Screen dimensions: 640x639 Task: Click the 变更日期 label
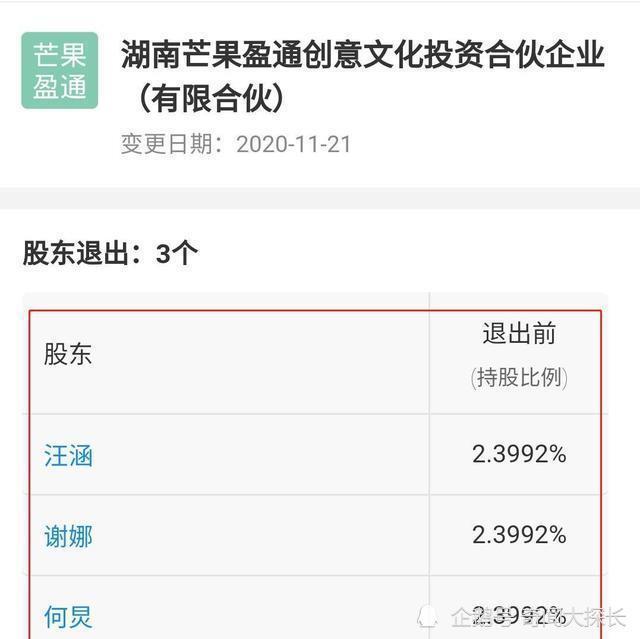(171, 144)
